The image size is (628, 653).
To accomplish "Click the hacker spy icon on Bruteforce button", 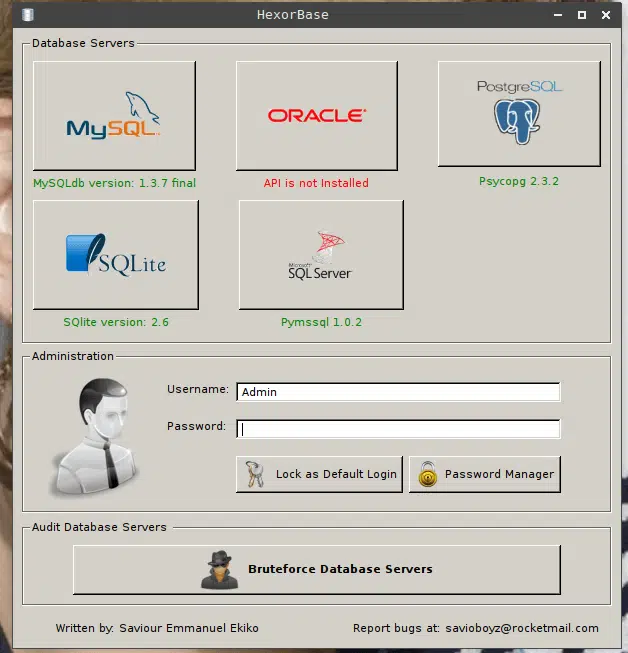I will [219, 570].
